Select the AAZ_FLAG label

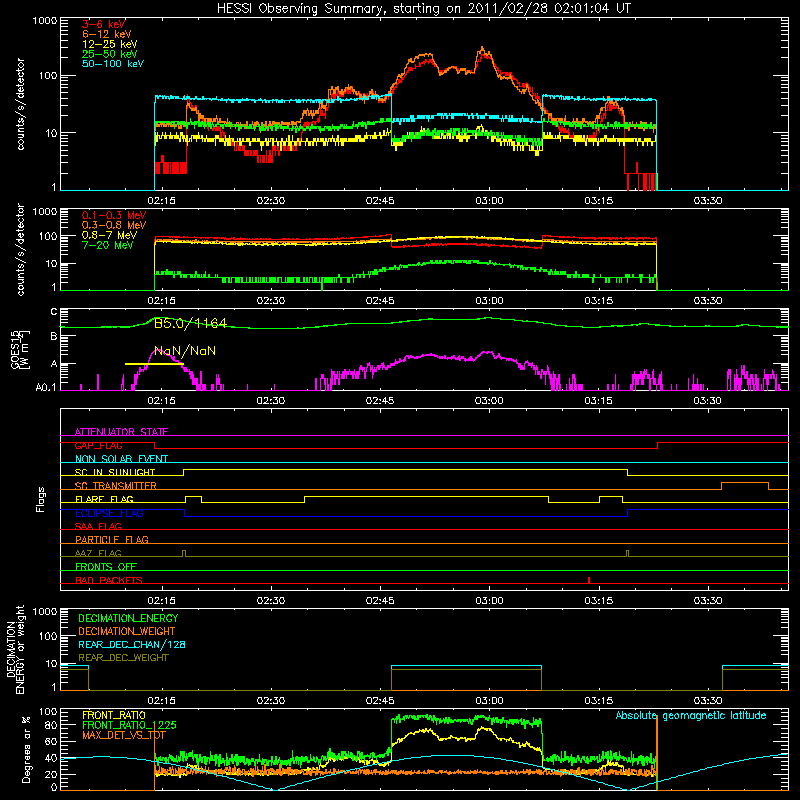coord(98,553)
